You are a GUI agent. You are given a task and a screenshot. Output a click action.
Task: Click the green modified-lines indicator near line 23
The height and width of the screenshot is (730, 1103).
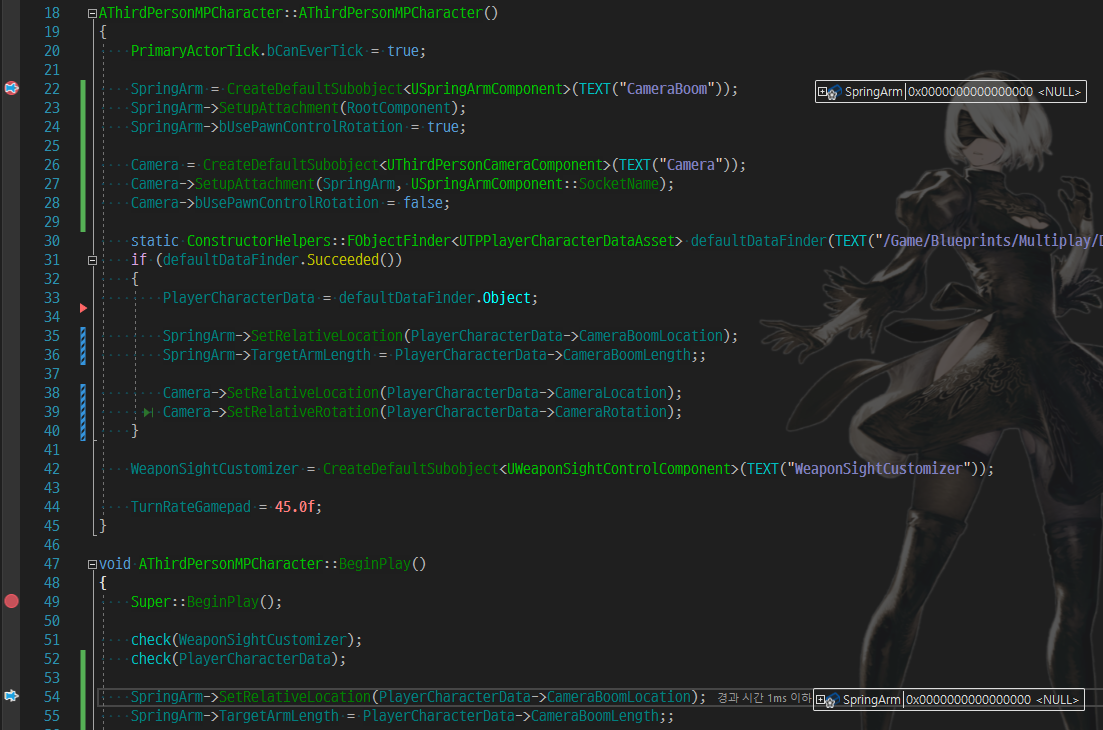(x=83, y=107)
